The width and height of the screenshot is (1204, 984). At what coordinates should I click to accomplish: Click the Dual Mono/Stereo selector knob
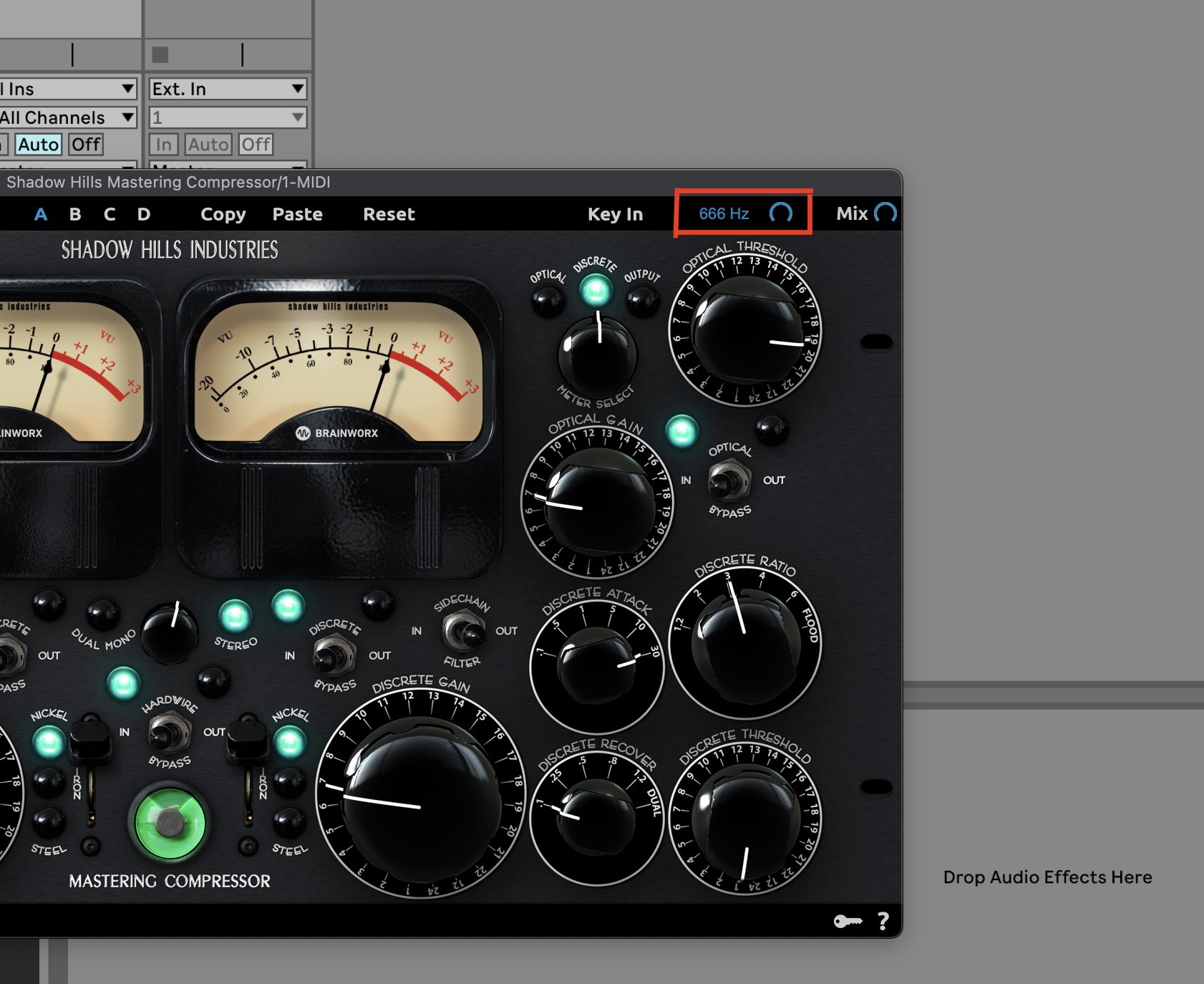click(x=170, y=632)
